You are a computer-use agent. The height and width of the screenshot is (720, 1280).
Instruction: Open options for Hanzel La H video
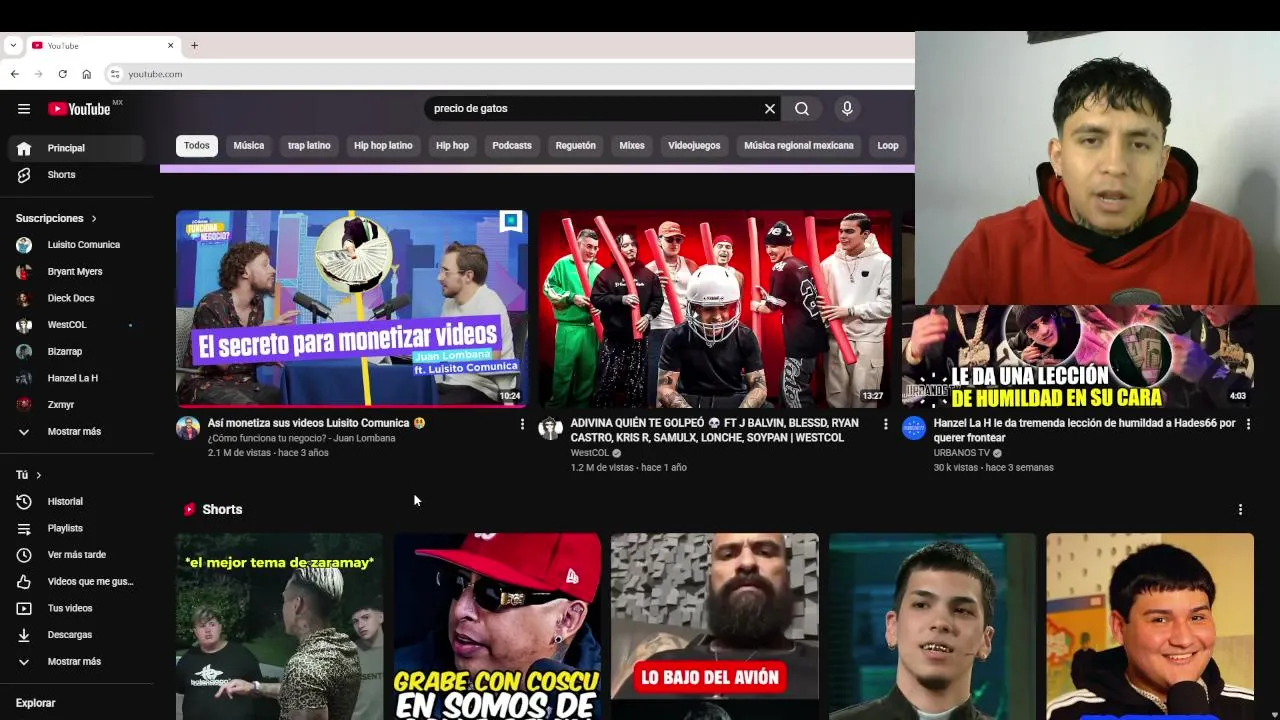(1248, 424)
